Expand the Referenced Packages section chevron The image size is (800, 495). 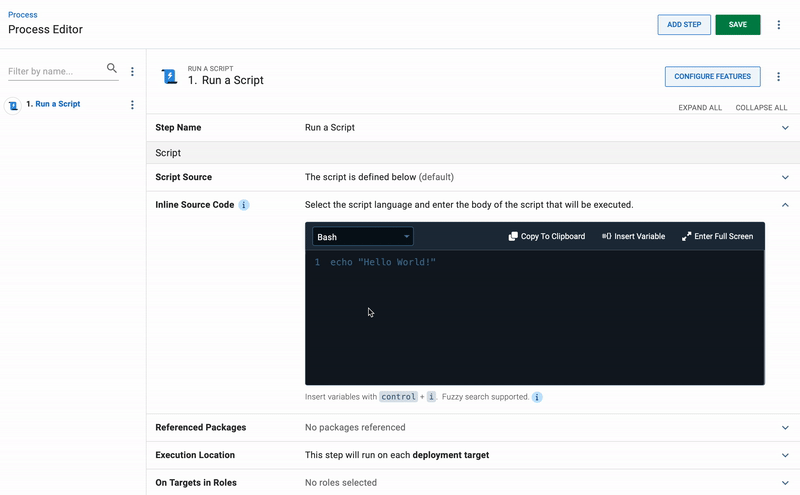coord(785,428)
